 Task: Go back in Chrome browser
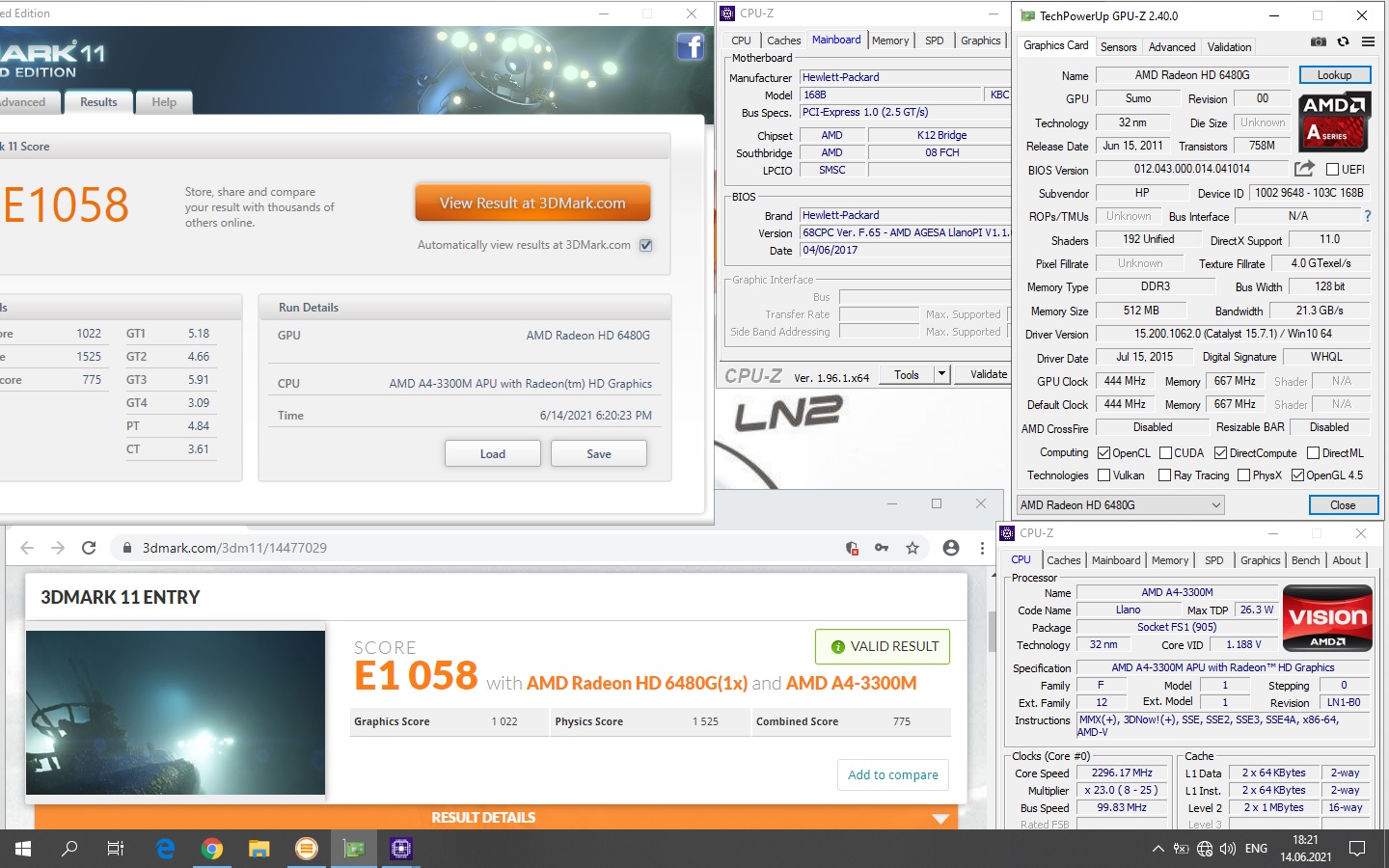[27, 548]
